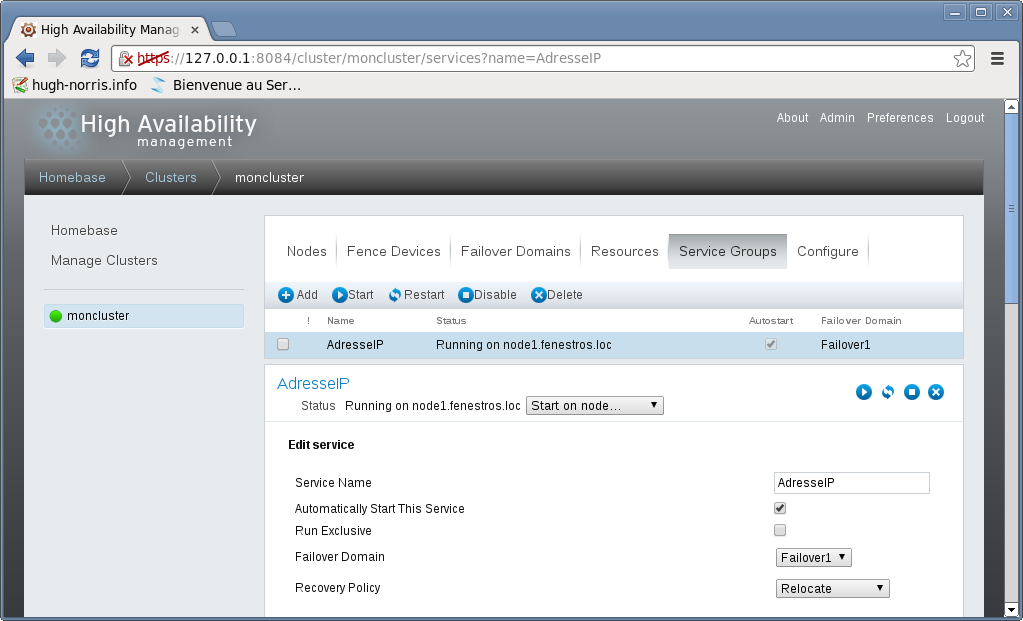The width and height of the screenshot is (1023, 621).
Task: Open the Start on node dropdown
Action: 594,406
